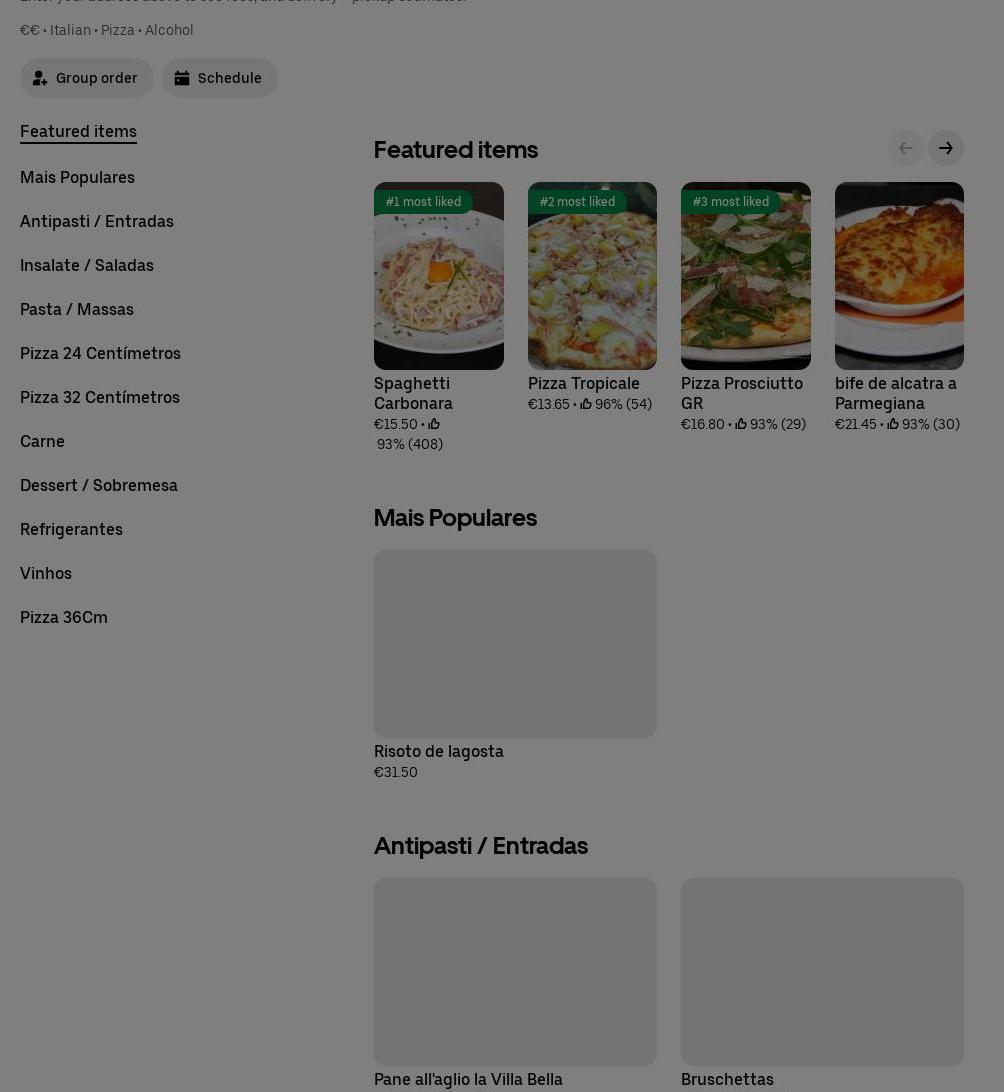Go to Dessert / Sobremesa section
This screenshot has width=1004, height=1092.
point(99,485)
